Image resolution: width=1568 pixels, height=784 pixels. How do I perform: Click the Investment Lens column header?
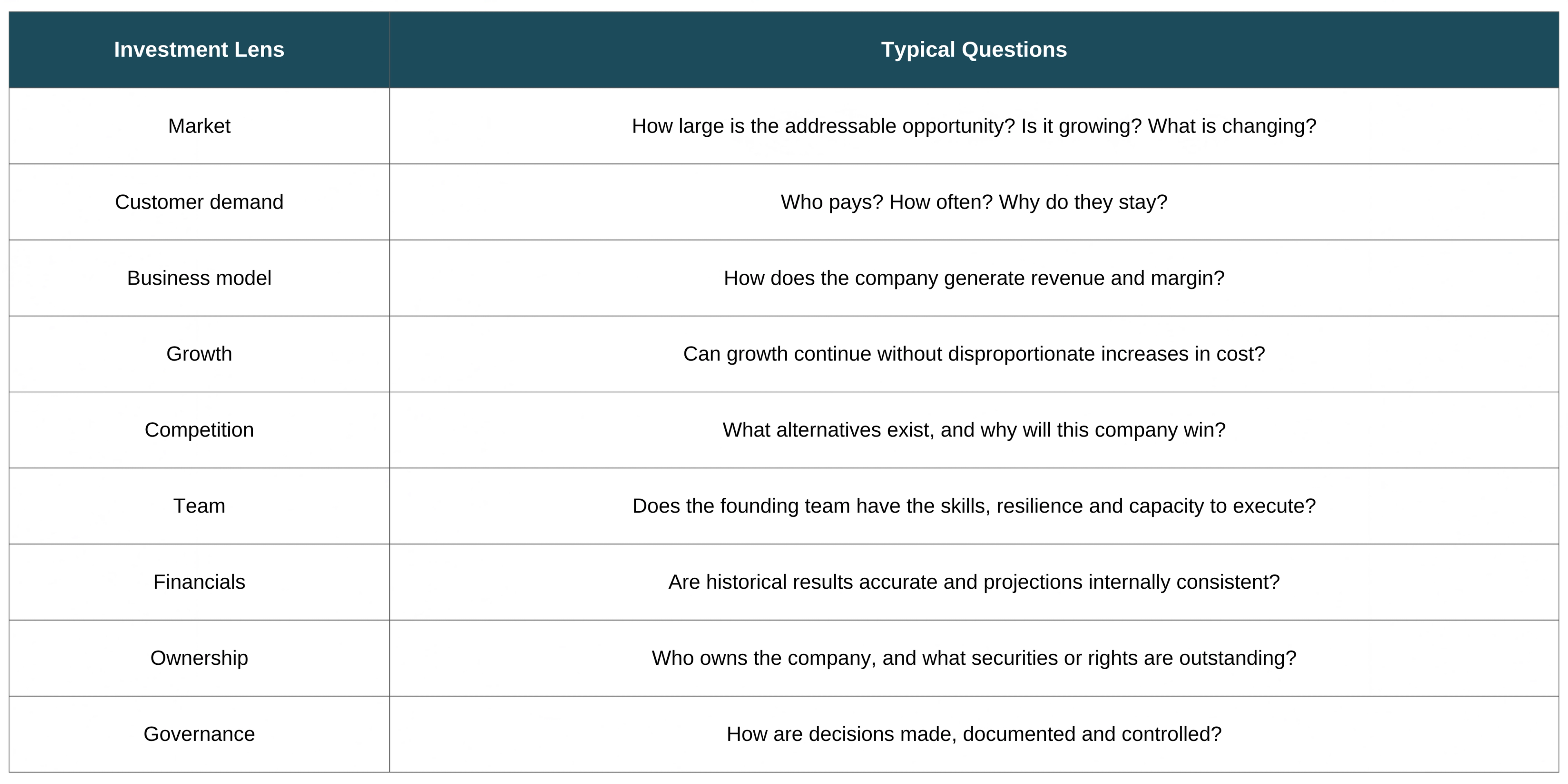point(199,49)
